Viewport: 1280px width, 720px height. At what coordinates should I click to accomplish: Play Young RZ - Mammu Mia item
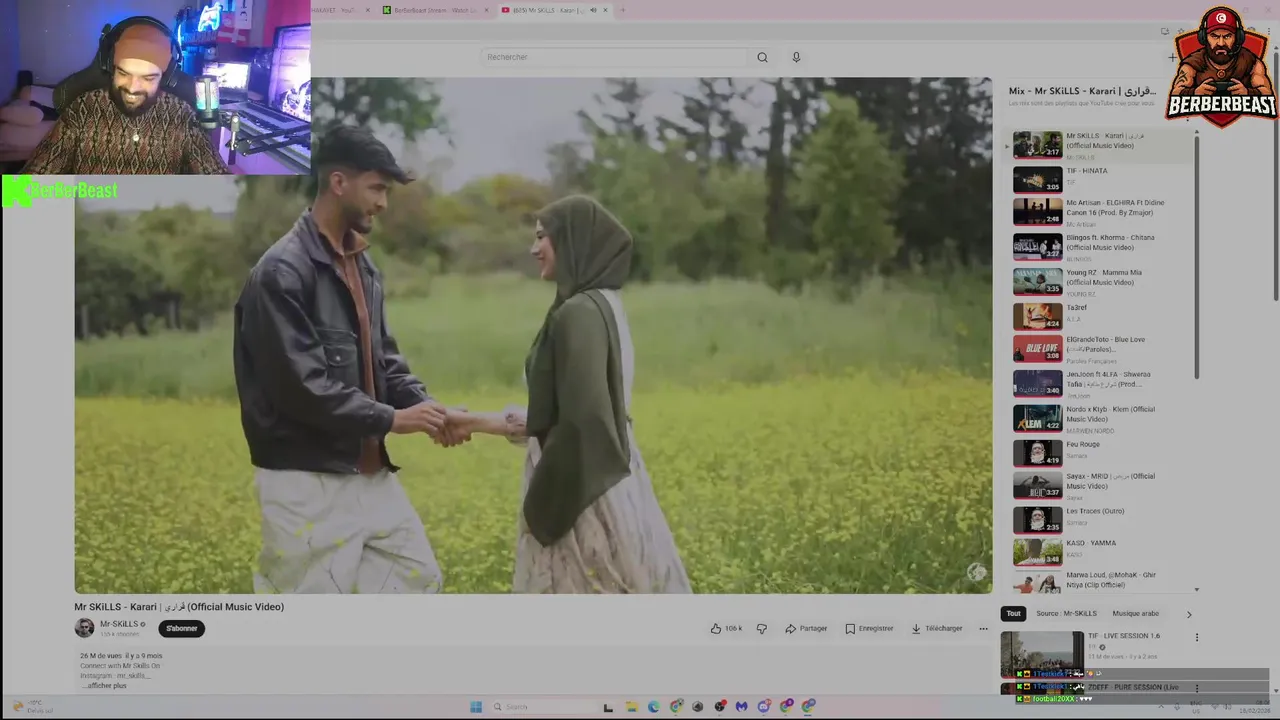(x=1102, y=282)
